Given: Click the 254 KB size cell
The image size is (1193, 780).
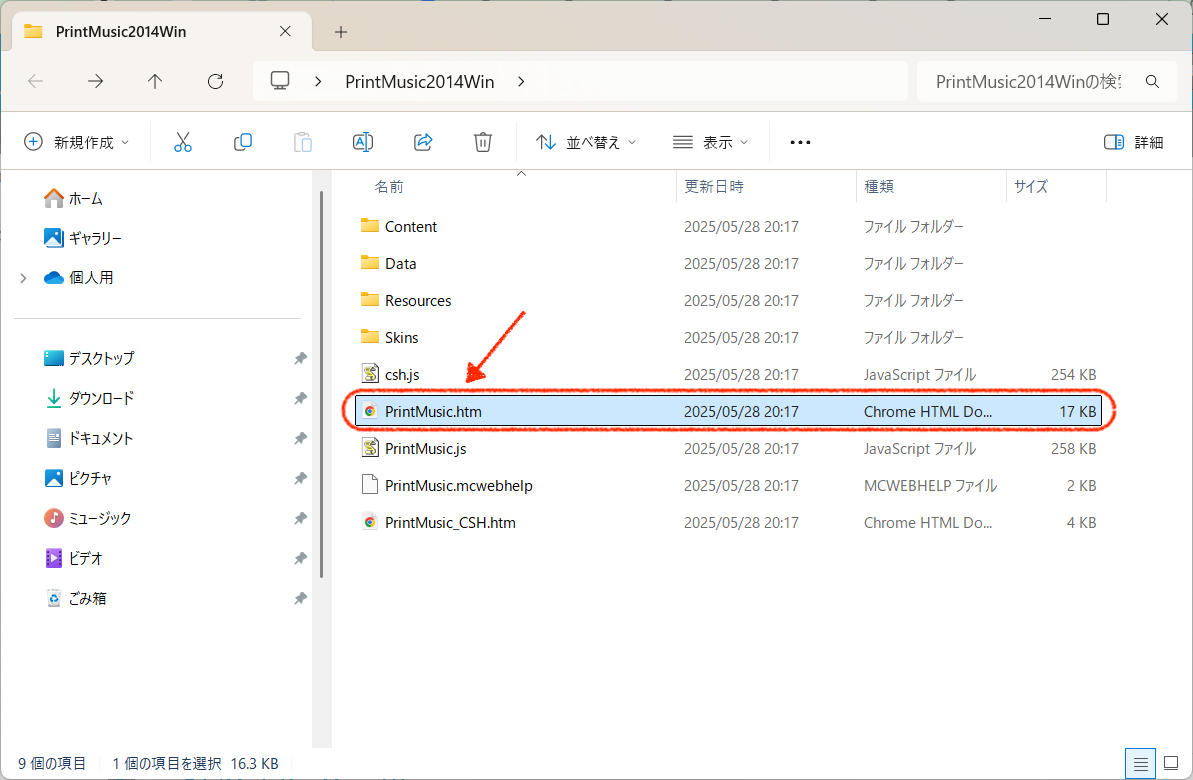Looking at the screenshot, I should (1073, 374).
